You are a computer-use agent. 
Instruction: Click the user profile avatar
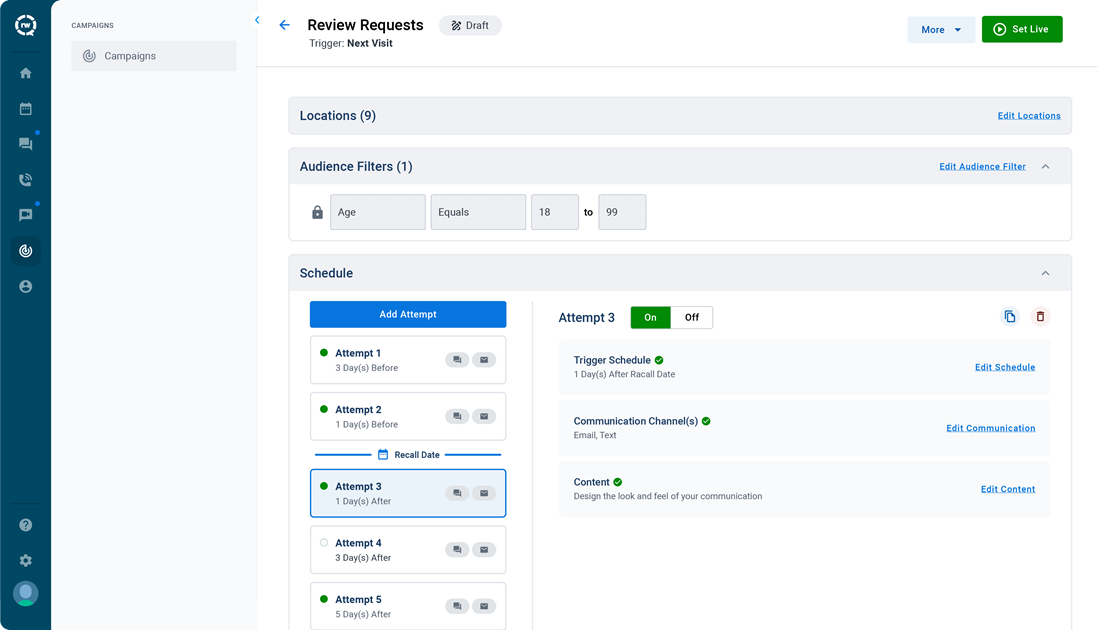pos(25,594)
